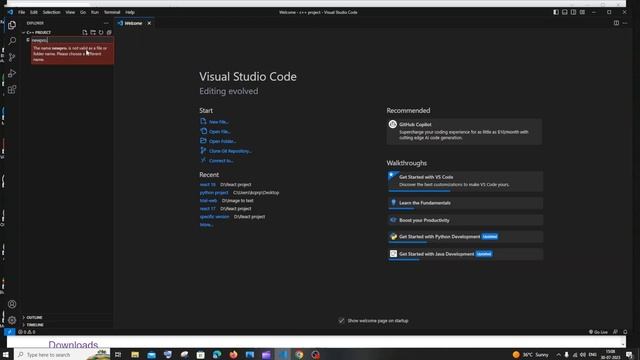Open the Explorer view in activity bar
Viewport: 640px width, 360px height.
[x=12, y=25]
